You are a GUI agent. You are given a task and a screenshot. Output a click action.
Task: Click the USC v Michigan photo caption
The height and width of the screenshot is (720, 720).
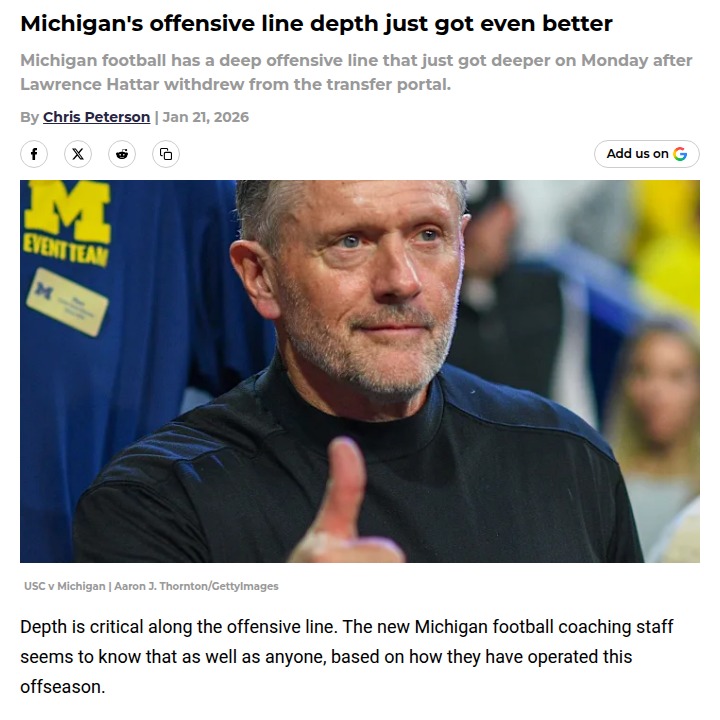pyautogui.click(x=65, y=586)
